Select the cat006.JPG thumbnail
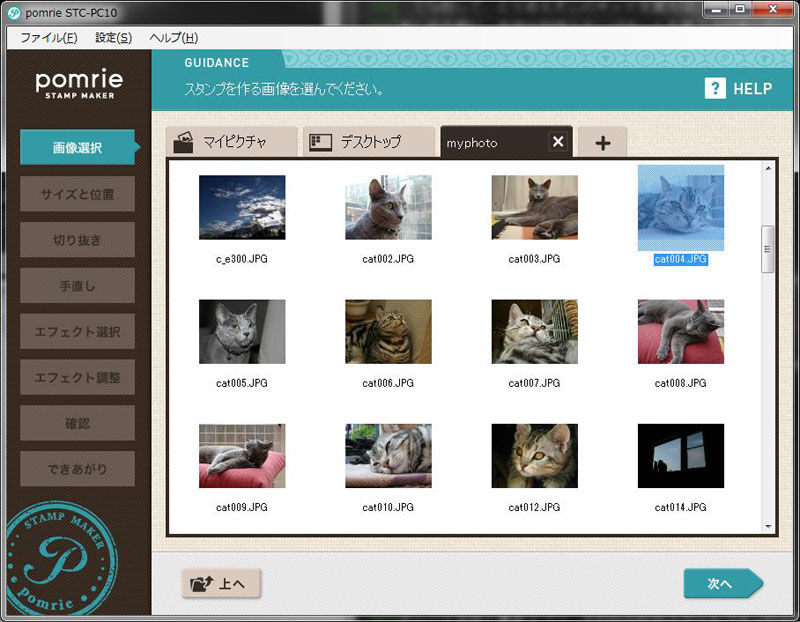 pos(388,332)
